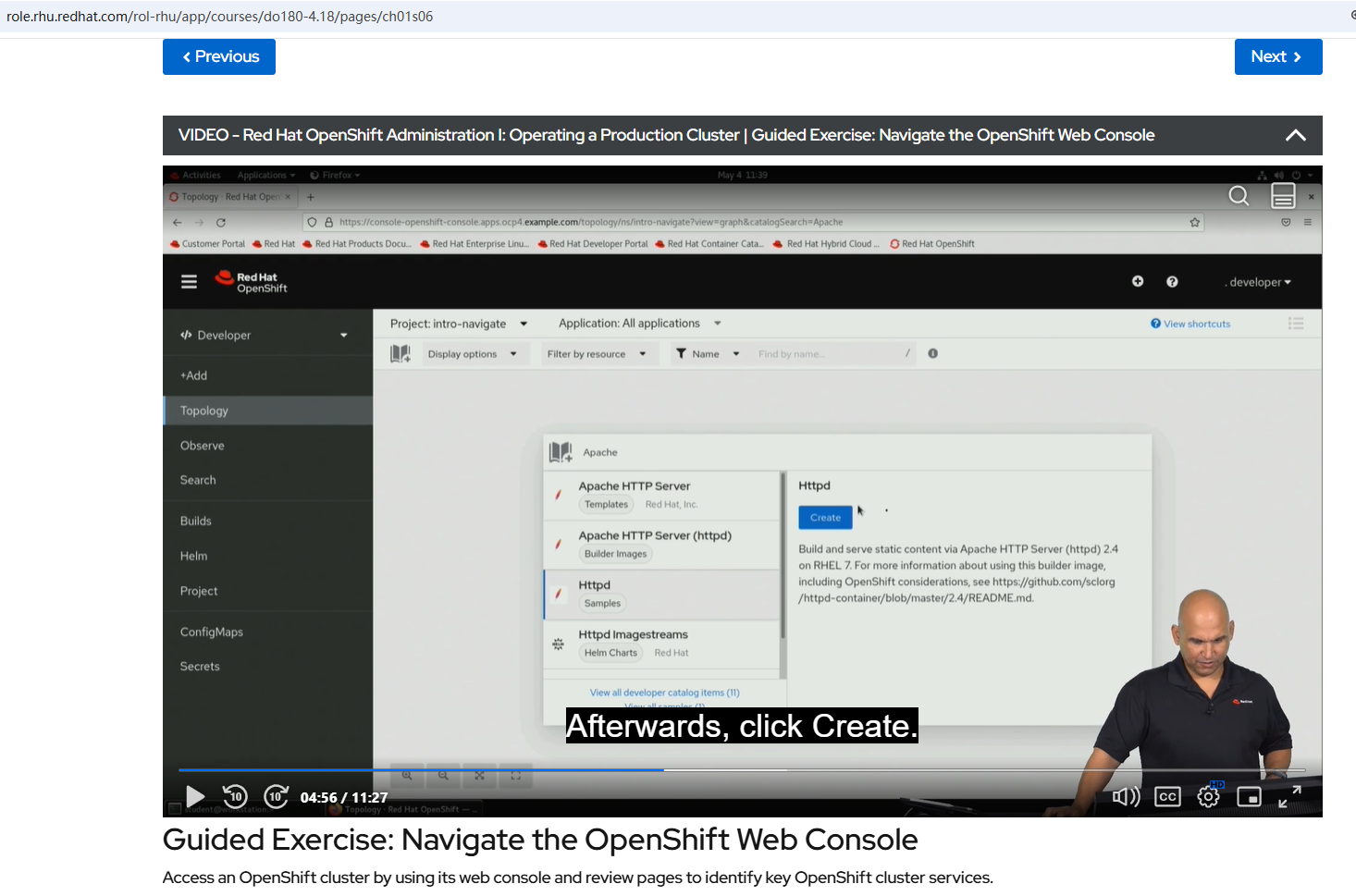Click the Red Hat OpenShift logo
The height and width of the screenshot is (896, 1356).
click(x=252, y=282)
